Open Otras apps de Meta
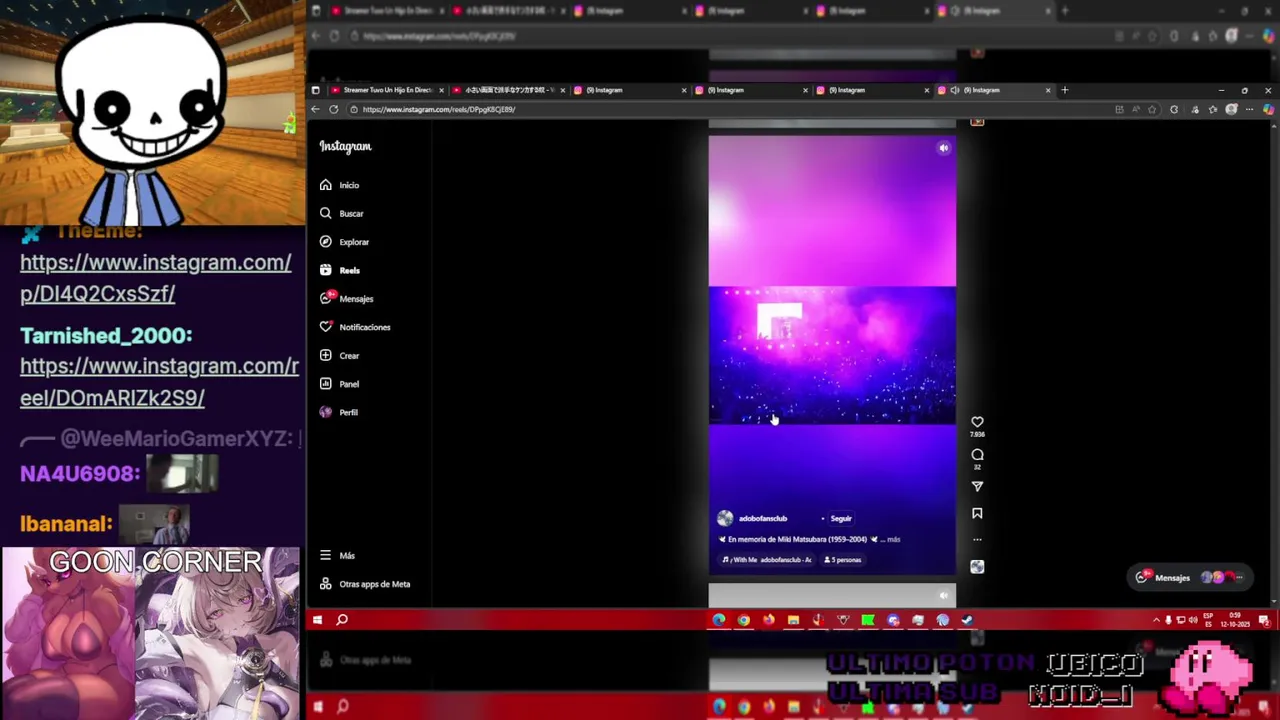 pyautogui.click(x=365, y=584)
